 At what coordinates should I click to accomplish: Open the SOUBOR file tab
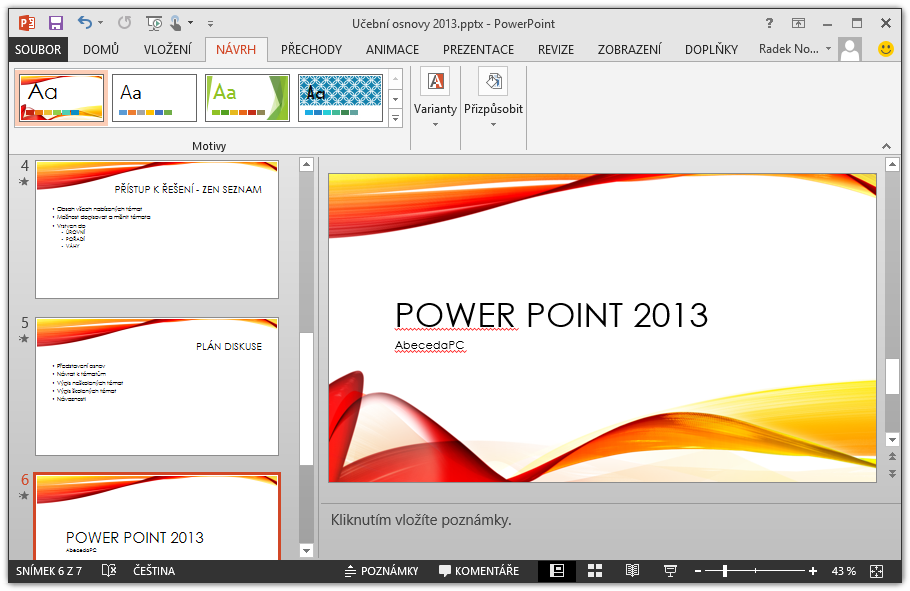pos(38,49)
